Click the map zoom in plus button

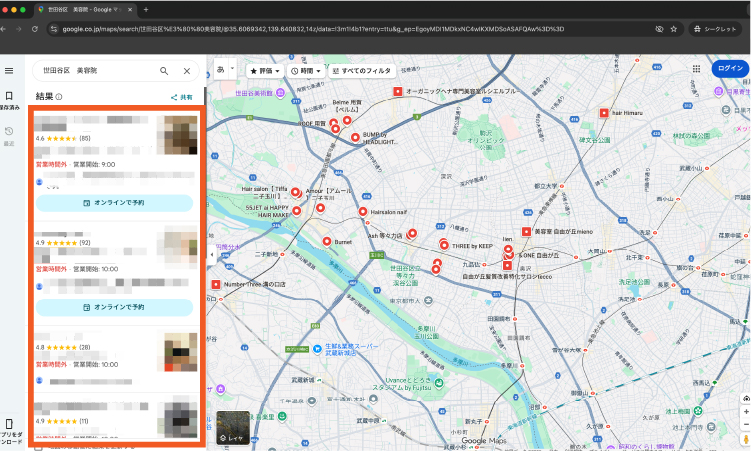click(x=745, y=411)
